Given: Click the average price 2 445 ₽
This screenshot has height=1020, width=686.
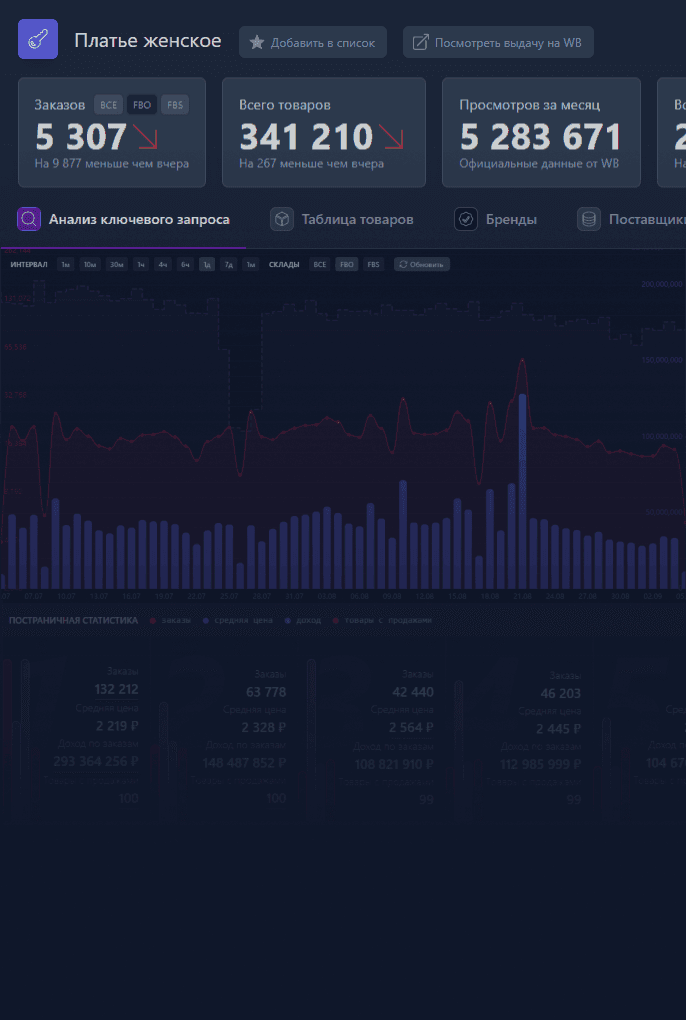Looking at the screenshot, I should click(559, 729).
